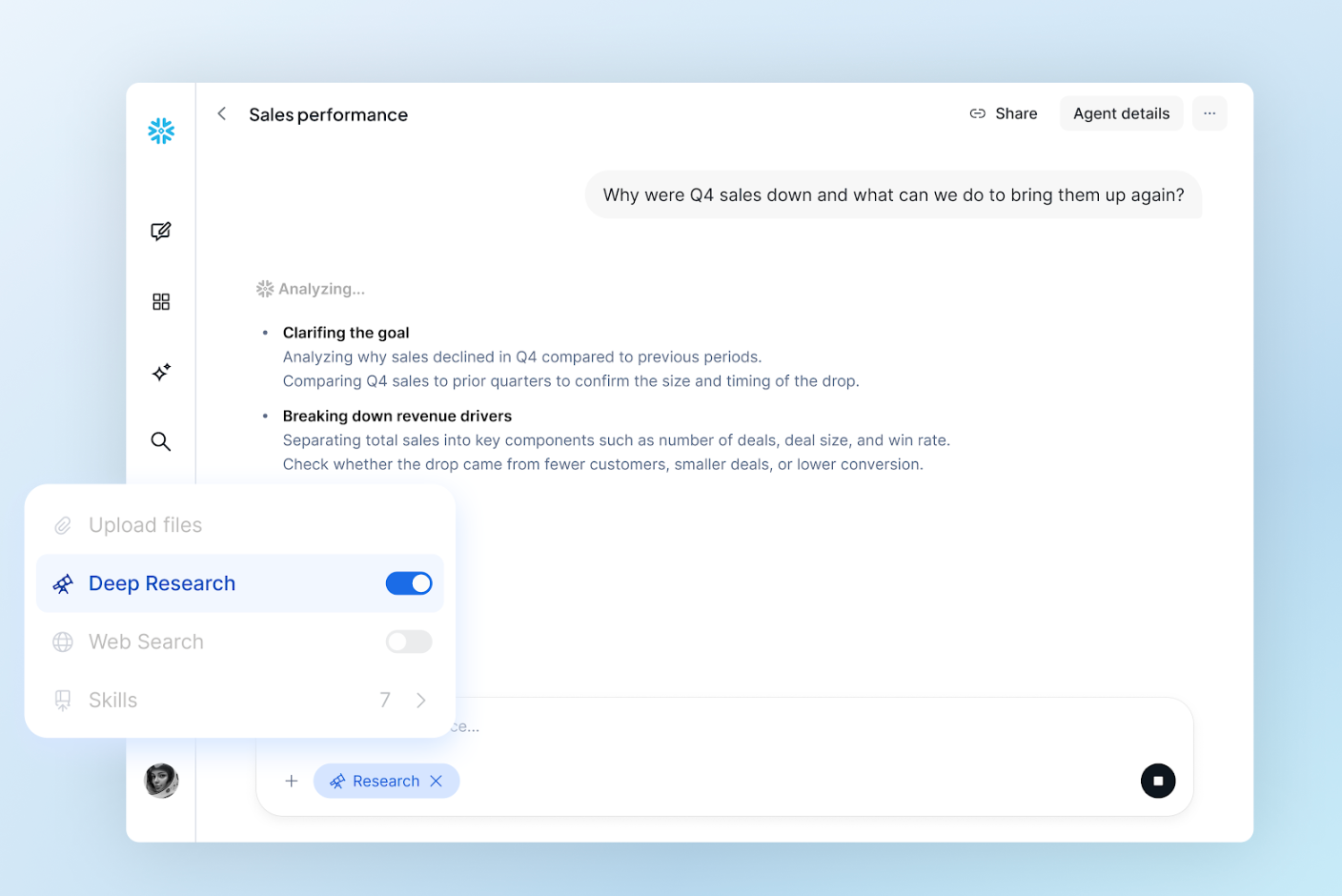
Task: Remove the Research chip with X
Action: (x=437, y=781)
